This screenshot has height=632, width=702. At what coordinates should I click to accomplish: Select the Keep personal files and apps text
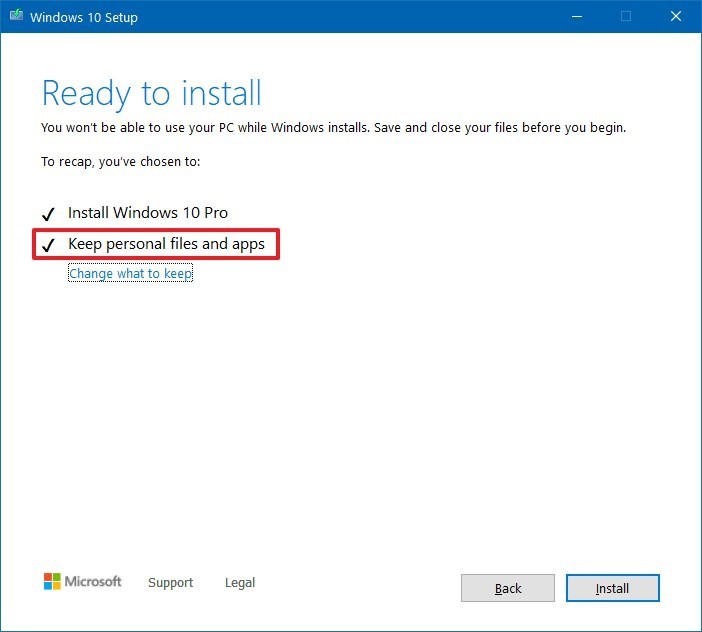pyautogui.click(x=166, y=244)
